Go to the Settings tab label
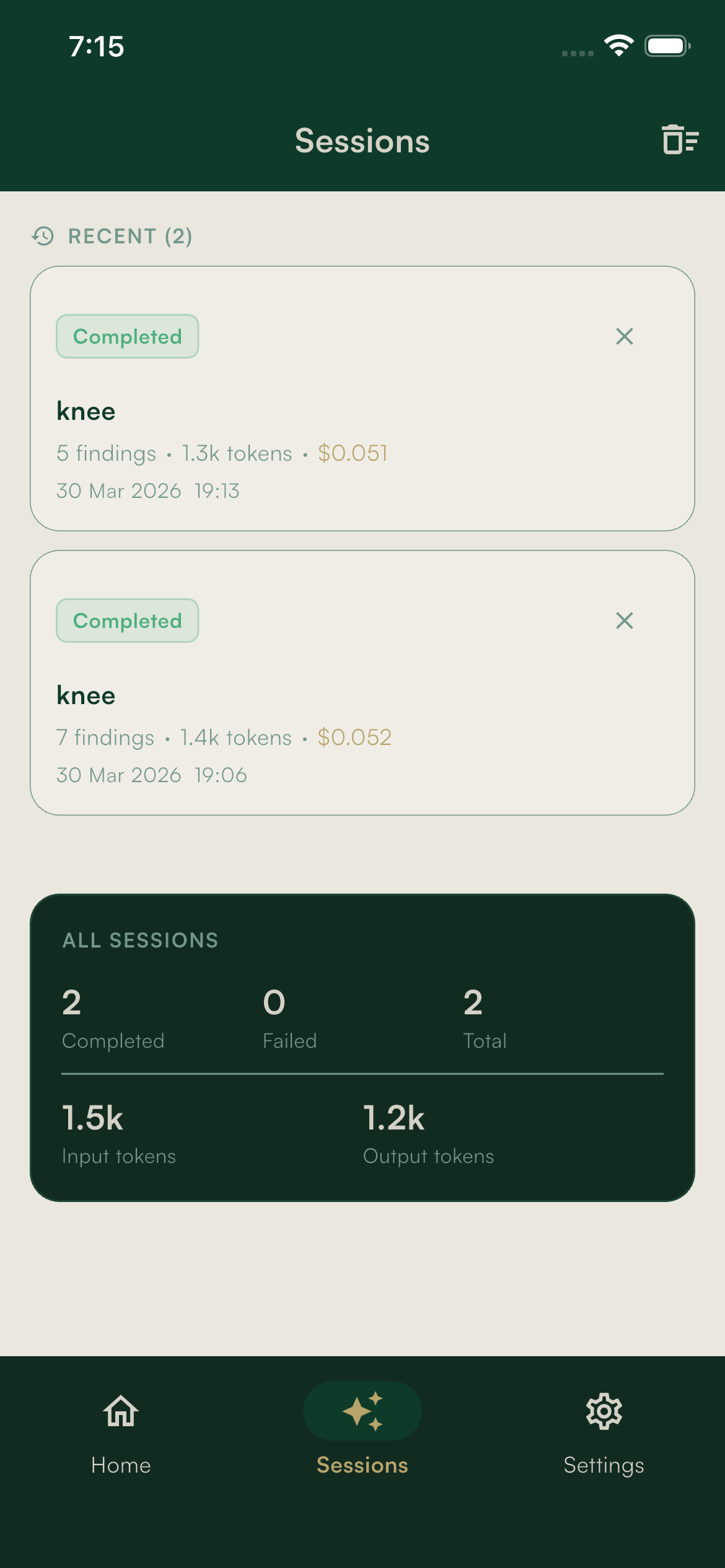 coord(604,1465)
